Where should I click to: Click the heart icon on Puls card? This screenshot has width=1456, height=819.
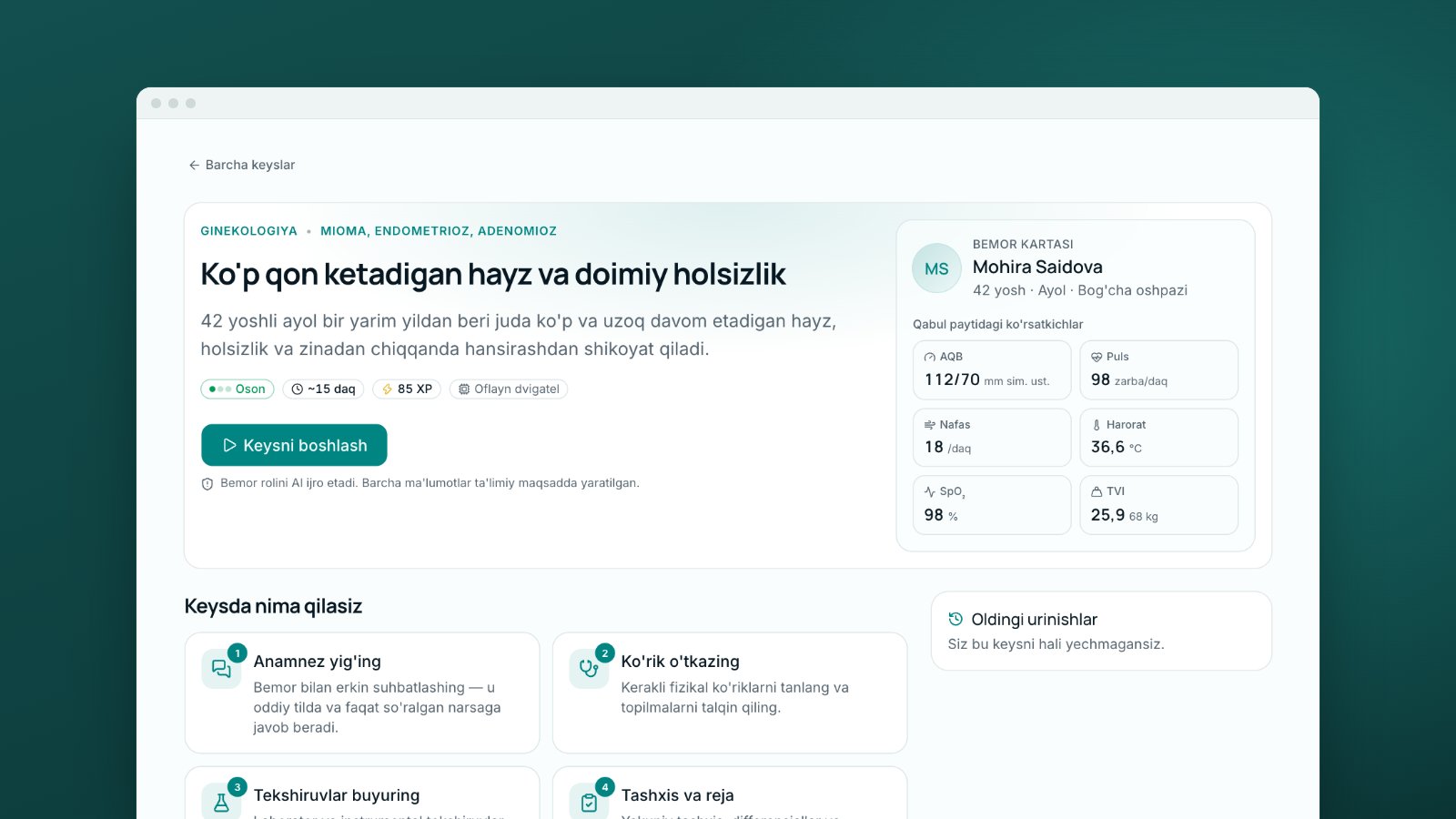1097,357
